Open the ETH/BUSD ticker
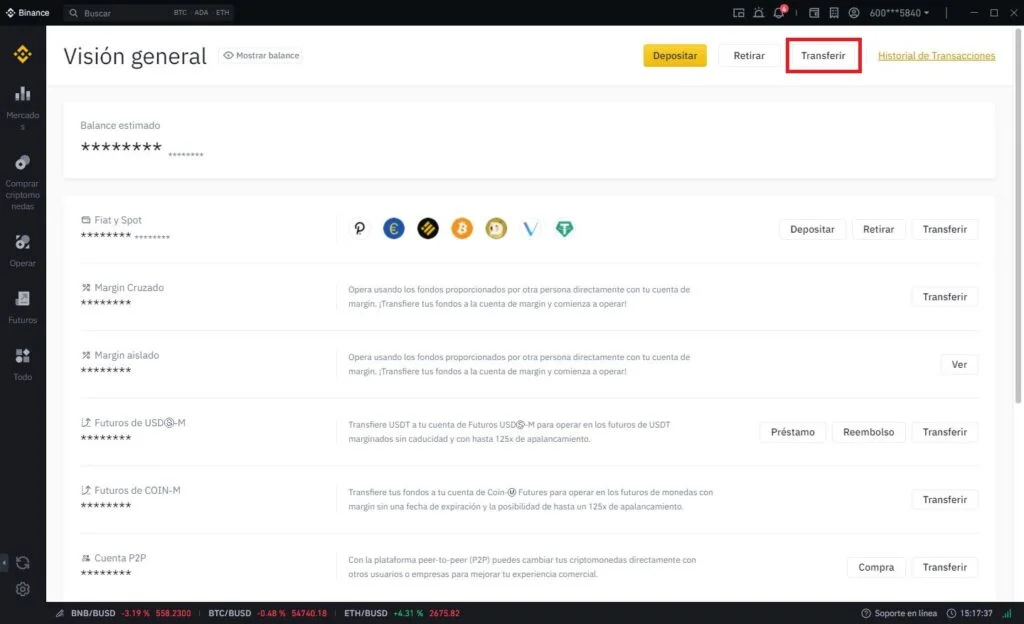1024x624 pixels. click(402, 613)
